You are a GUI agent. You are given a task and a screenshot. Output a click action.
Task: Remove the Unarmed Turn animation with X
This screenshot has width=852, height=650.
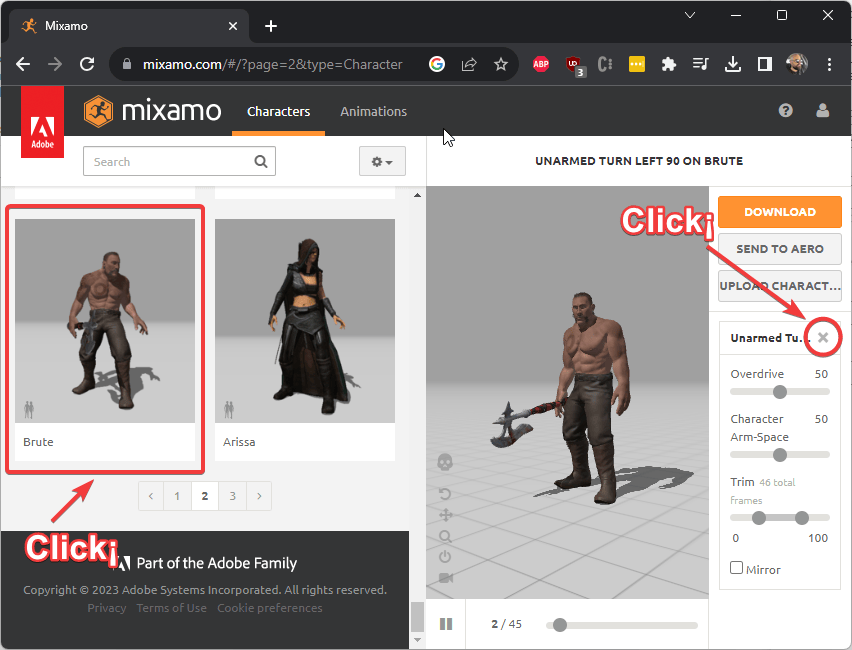pyautogui.click(x=823, y=338)
